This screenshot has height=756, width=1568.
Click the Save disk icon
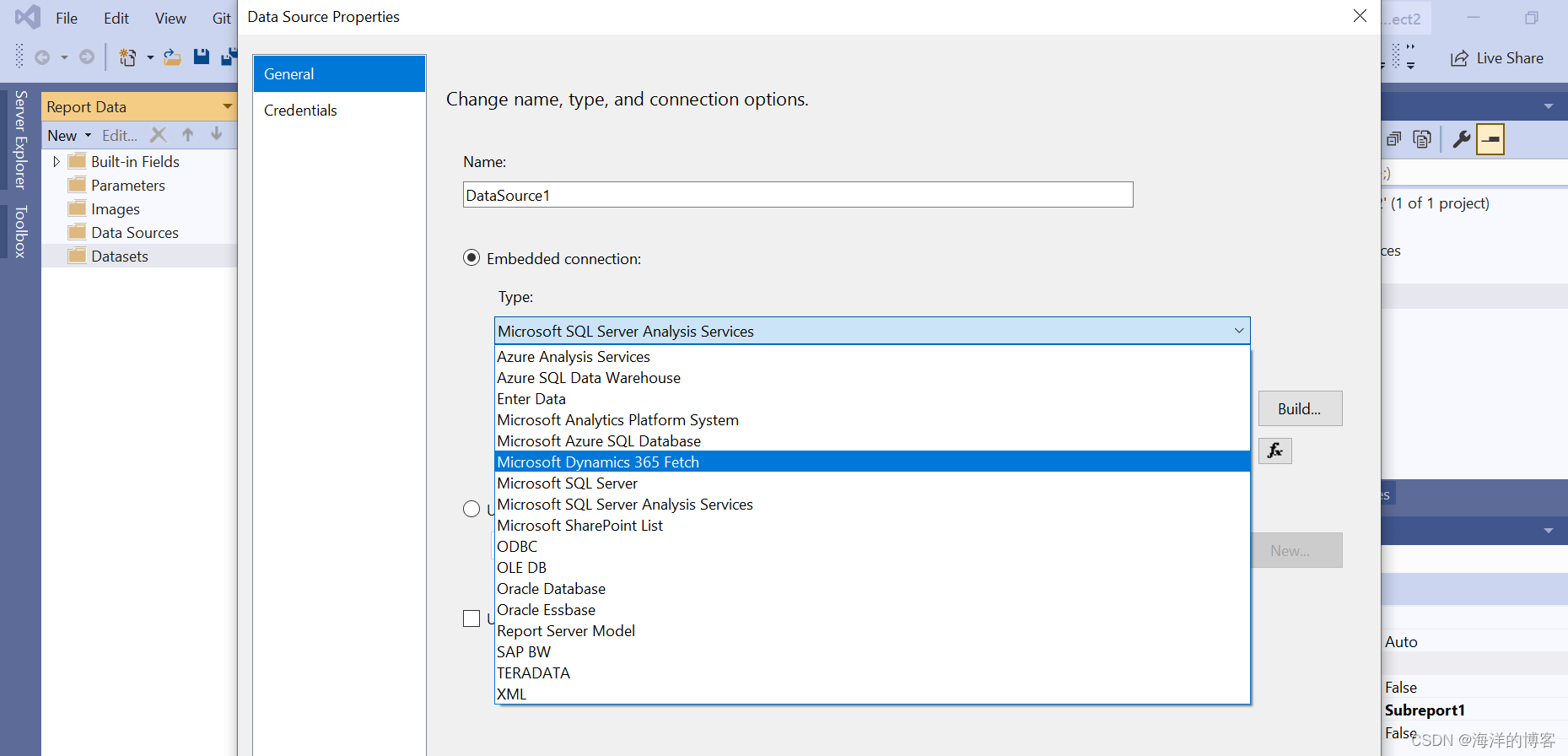[x=202, y=57]
